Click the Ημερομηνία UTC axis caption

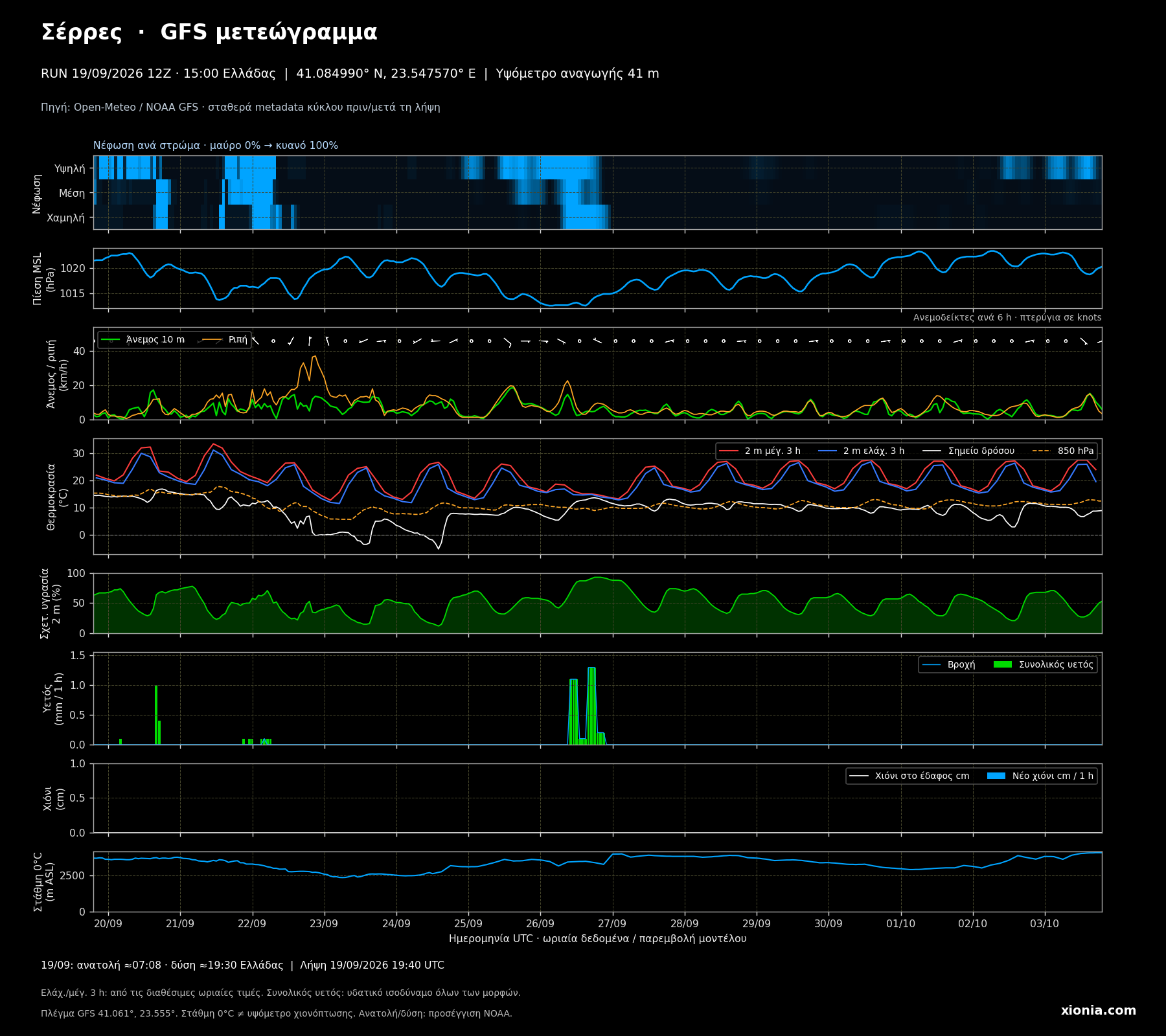pyautogui.click(x=597, y=939)
